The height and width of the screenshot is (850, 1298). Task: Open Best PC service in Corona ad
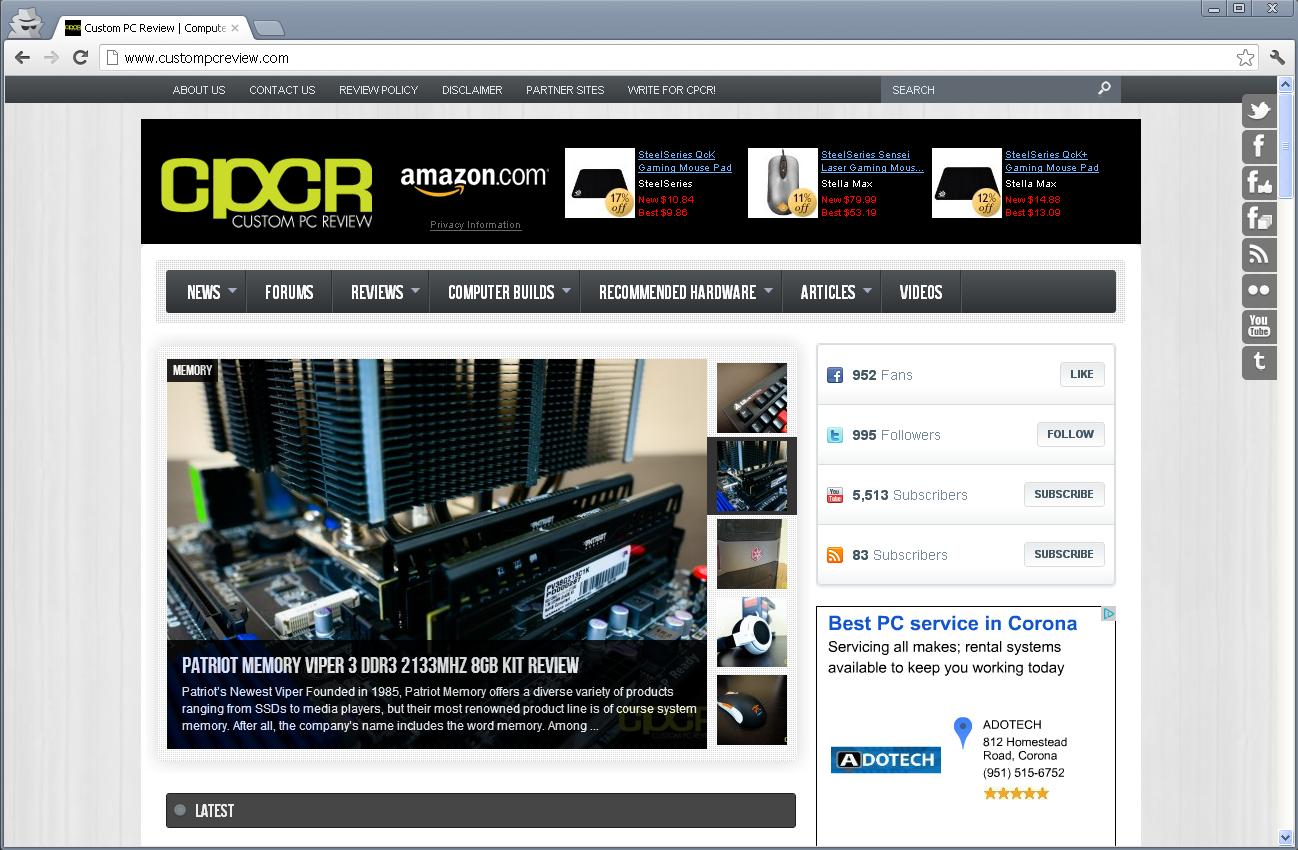pos(952,623)
